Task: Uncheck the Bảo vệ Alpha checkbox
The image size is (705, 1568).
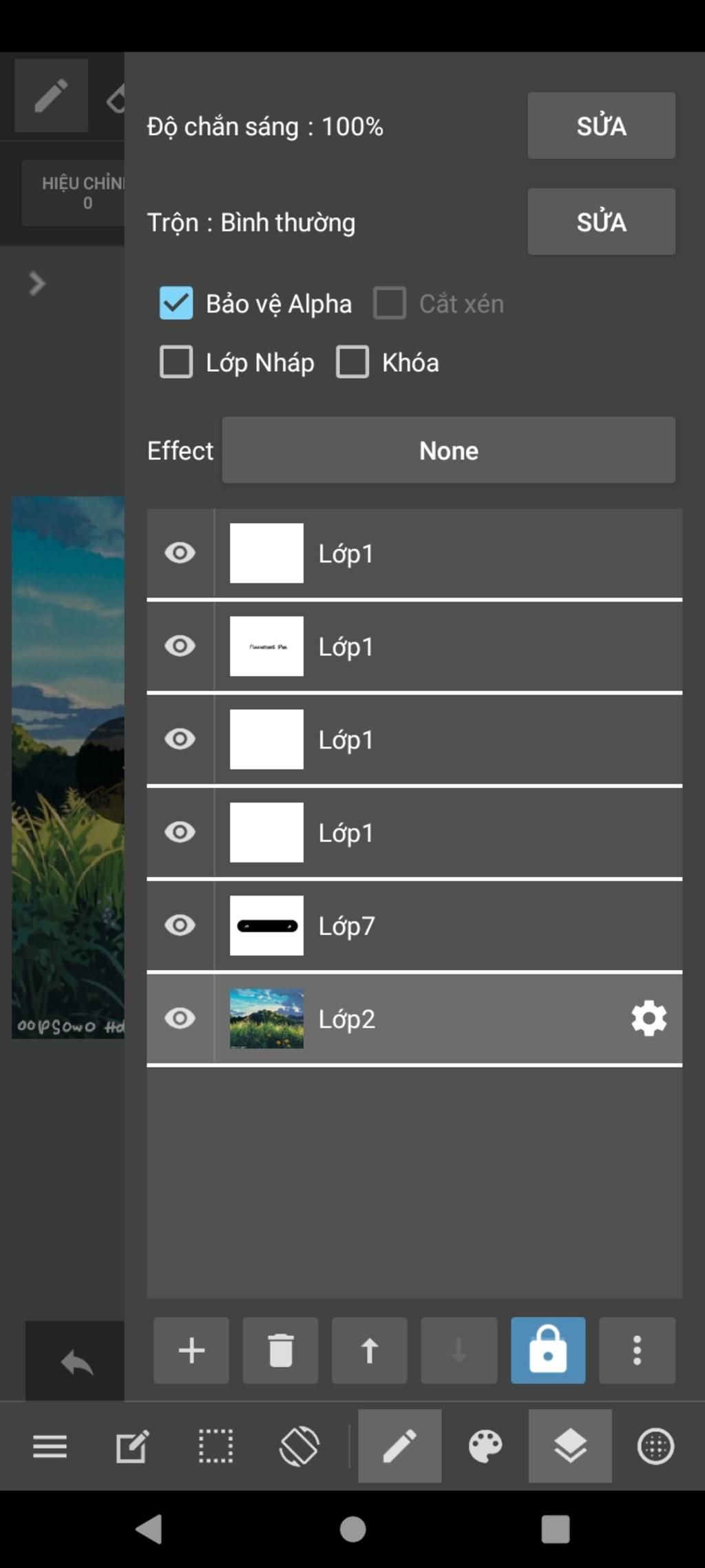Action: coord(176,303)
